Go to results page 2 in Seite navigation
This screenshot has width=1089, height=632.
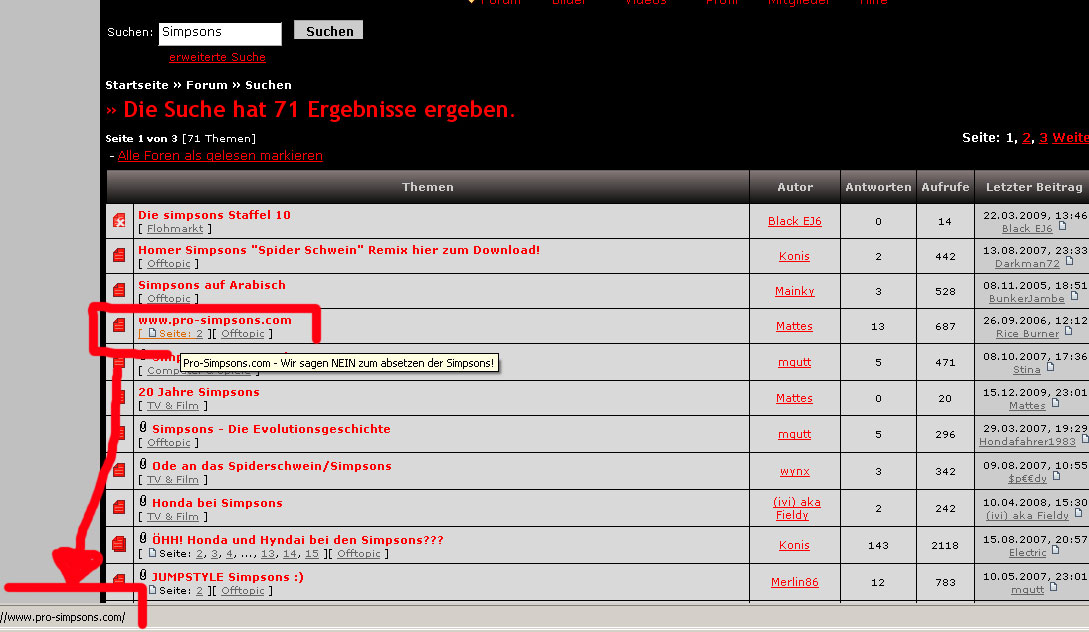point(1026,138)
